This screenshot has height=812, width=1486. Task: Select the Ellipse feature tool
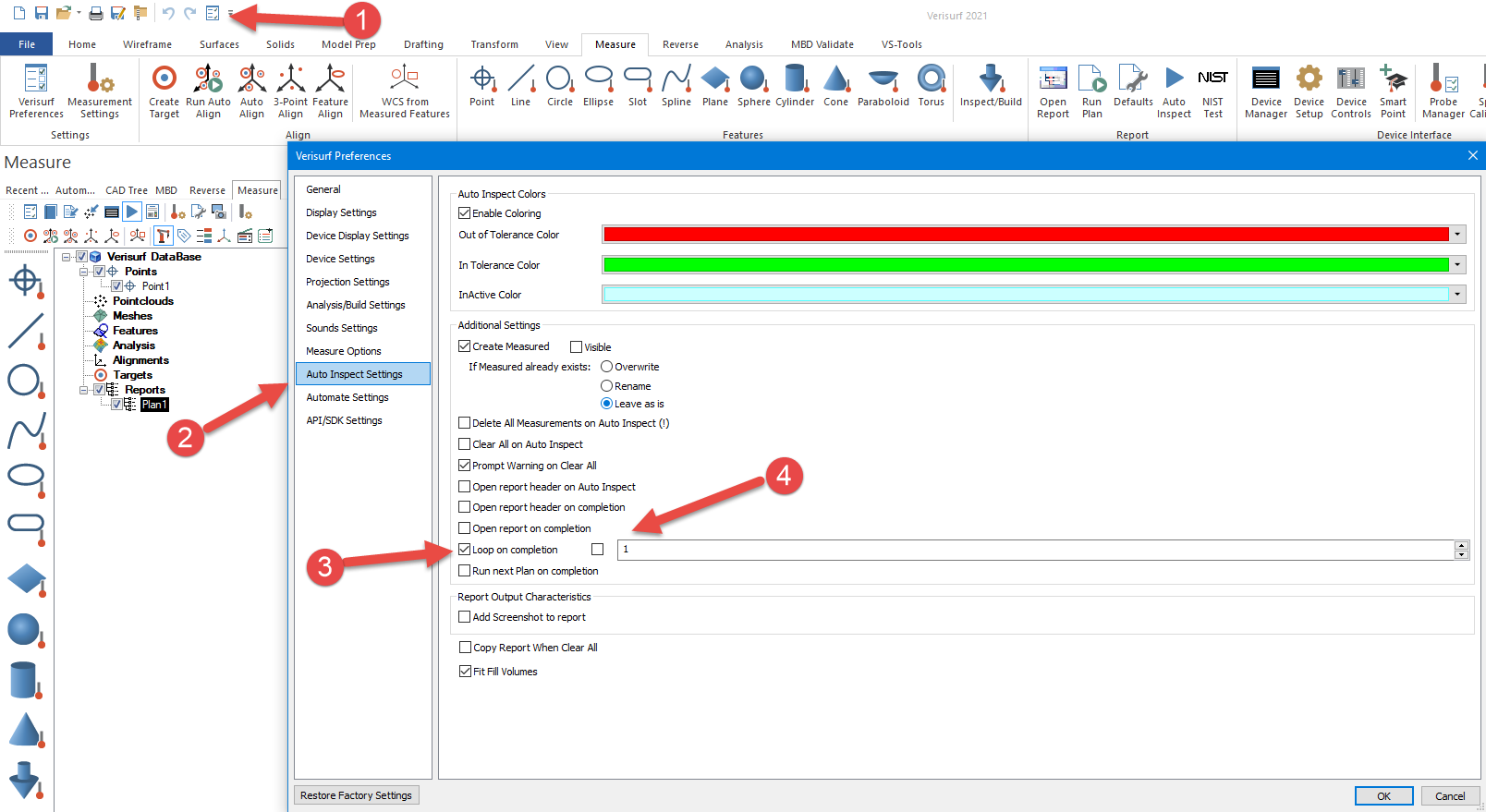coord(599,86)
